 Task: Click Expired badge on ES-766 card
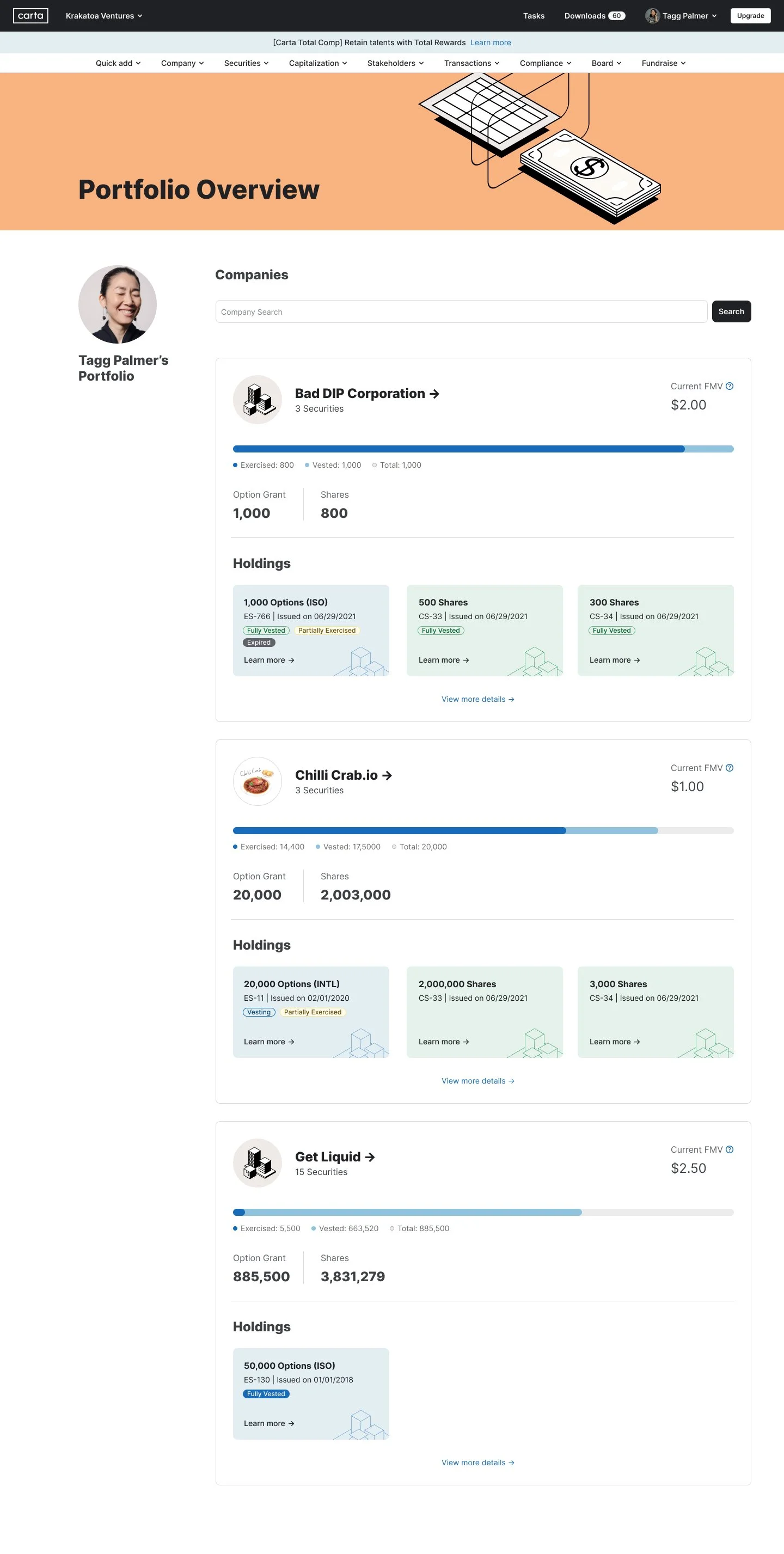tap(259, 643)
